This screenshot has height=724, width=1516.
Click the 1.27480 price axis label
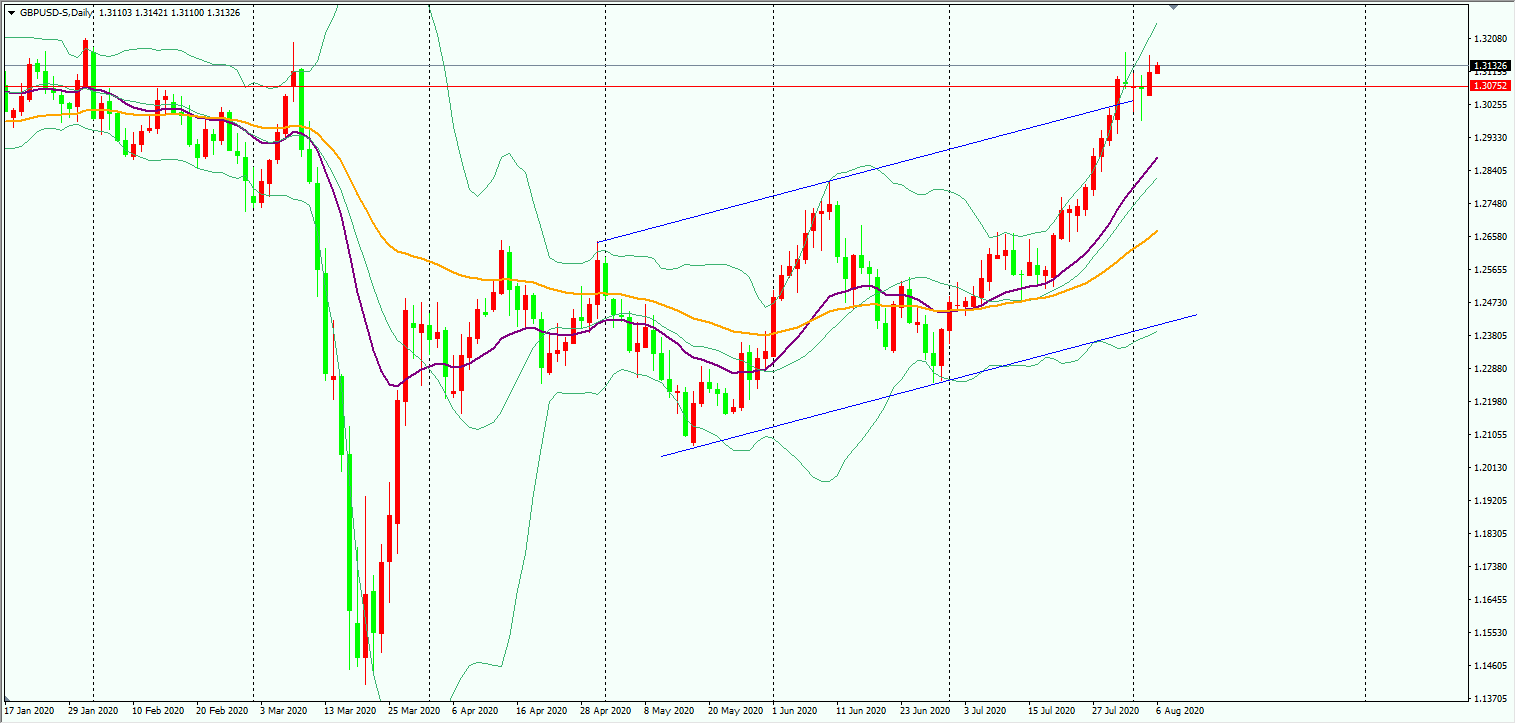tap(1490, 204)
